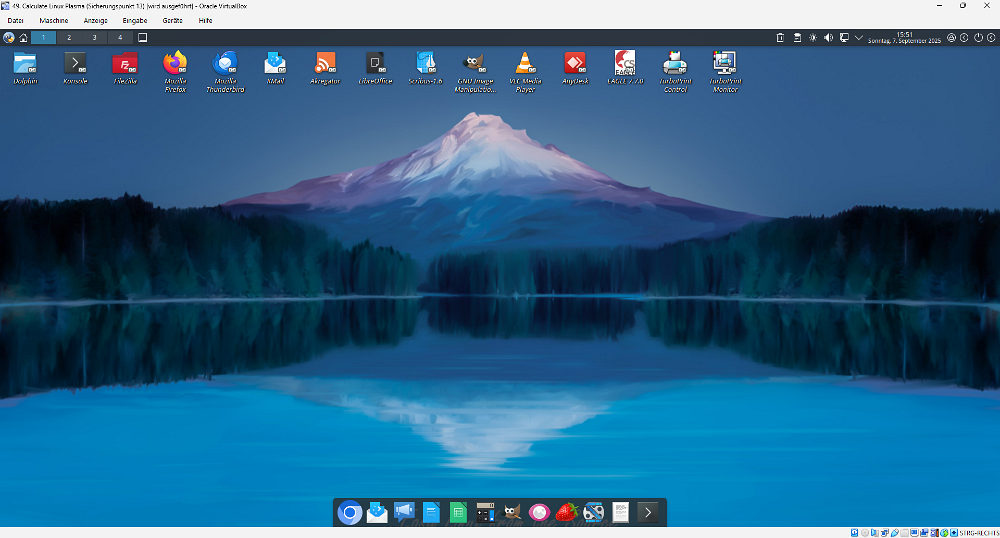Click the strawberry icon in the dock
Screen dimensions: 1000x538
coord(566,513)
